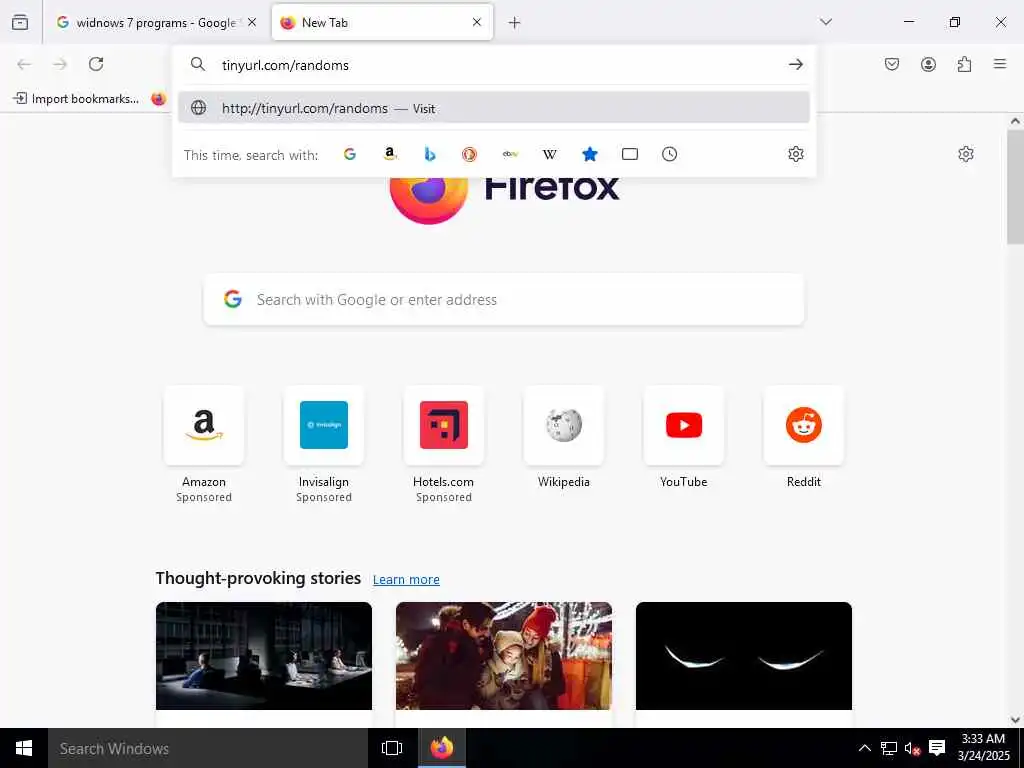Expand the list all tabs chevron
Screen dimensions: 1024x768
[826, 22]
